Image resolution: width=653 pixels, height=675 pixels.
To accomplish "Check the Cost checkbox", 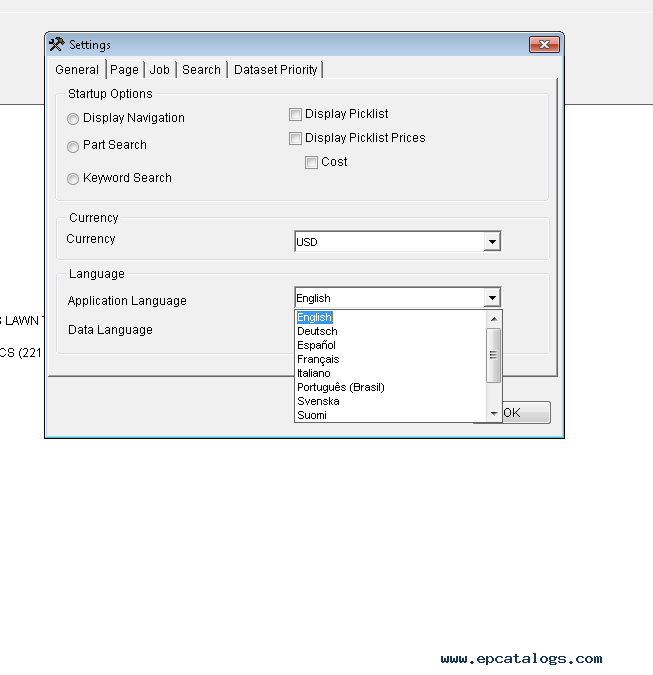I will pyautogui.click(x=311, y=163).
